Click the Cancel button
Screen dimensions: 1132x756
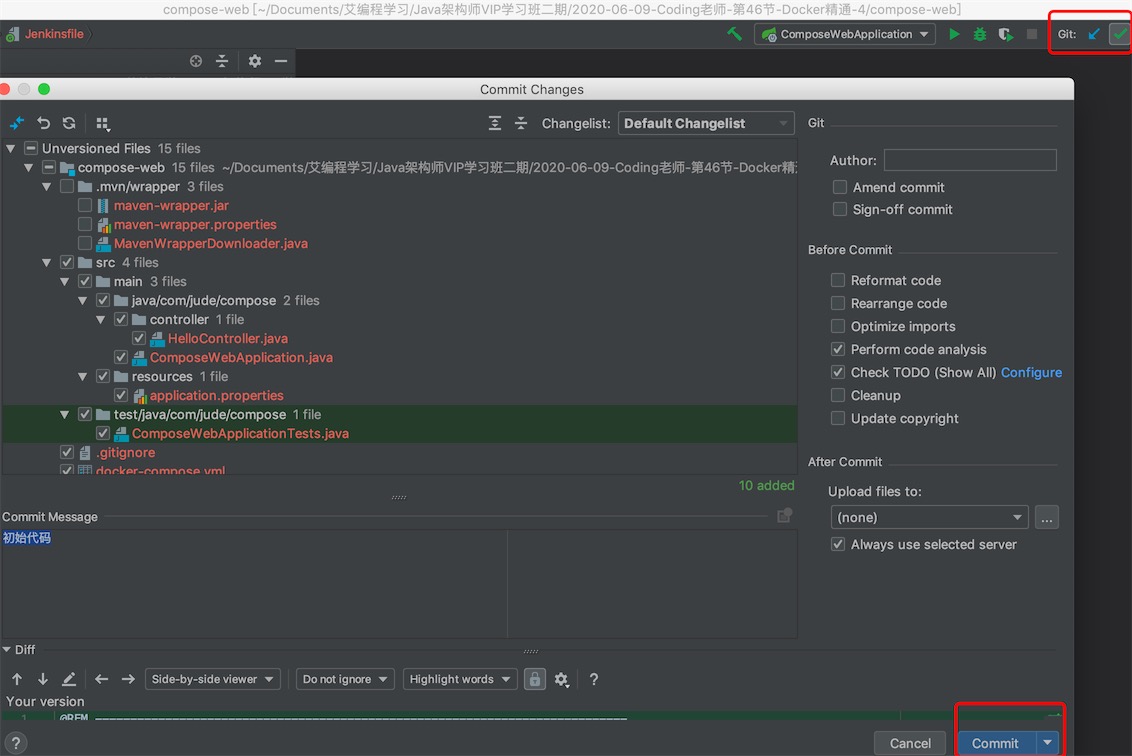[x=910, y=743]
